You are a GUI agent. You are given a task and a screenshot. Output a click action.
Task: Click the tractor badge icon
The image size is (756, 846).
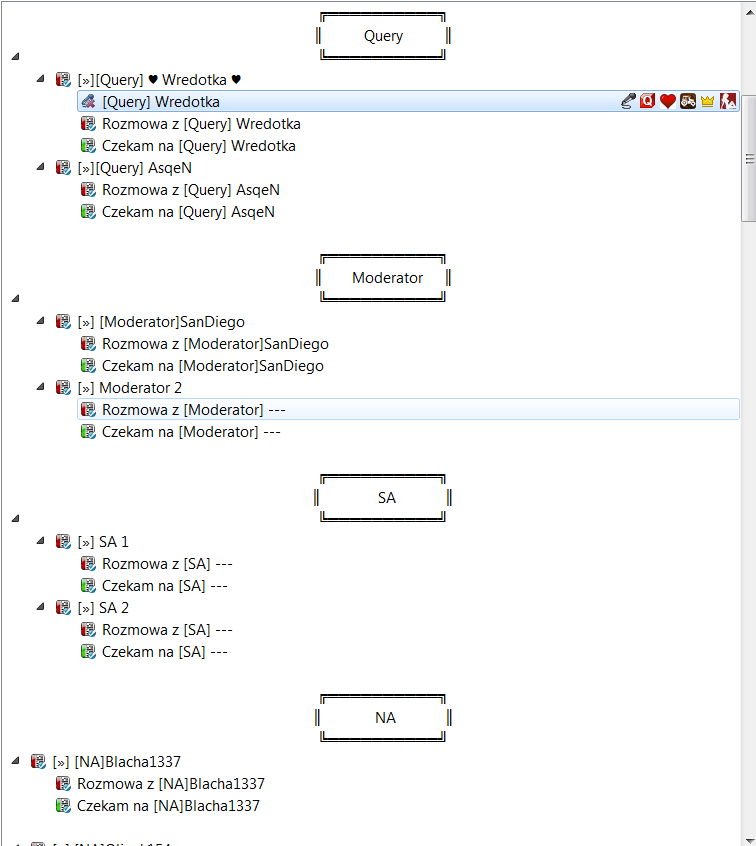(x=687, y=101)
